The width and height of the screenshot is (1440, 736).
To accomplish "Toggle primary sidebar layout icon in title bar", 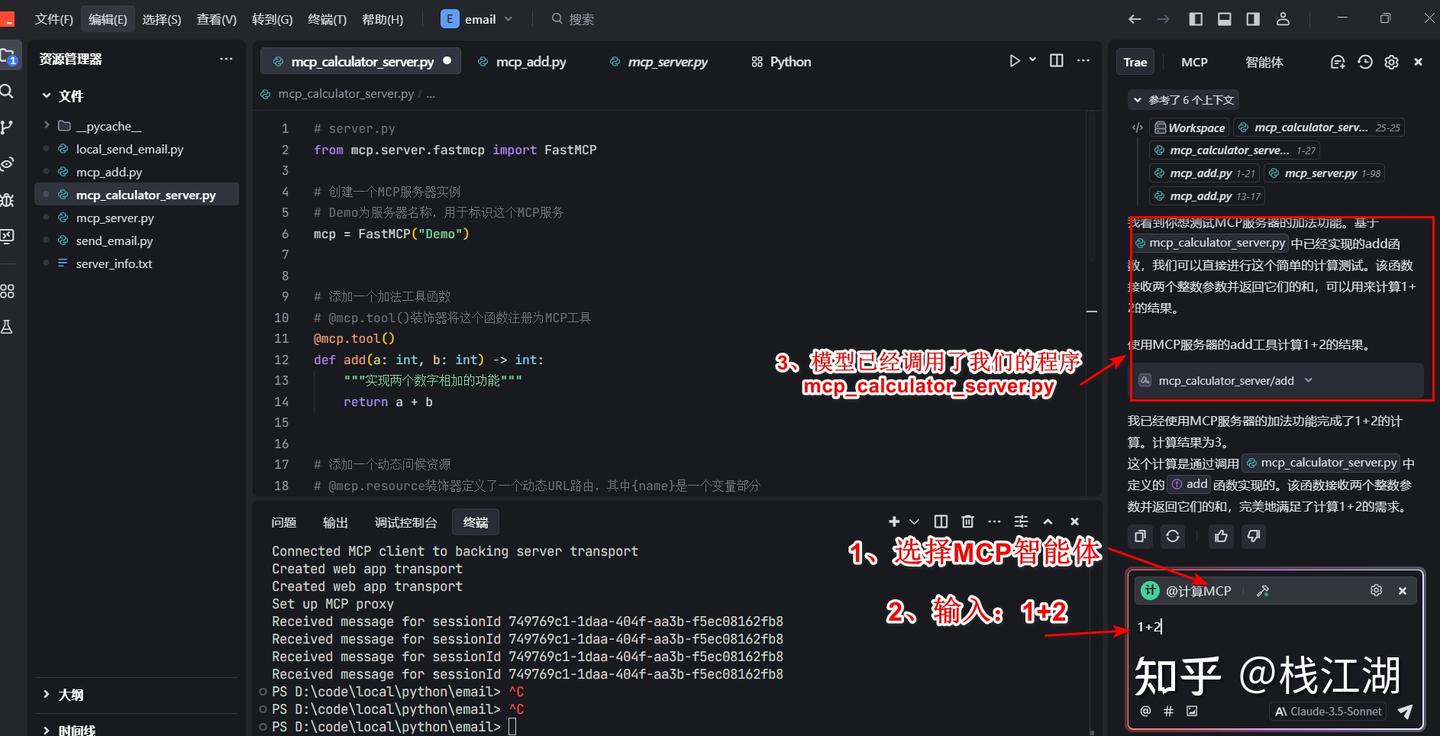I will tap(1196, 19).
